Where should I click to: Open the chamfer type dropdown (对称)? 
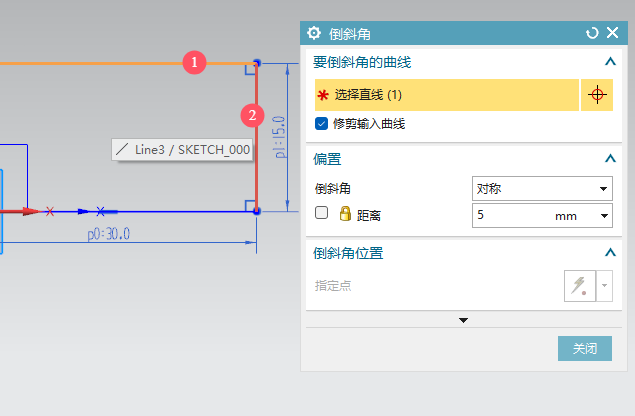click(541, 188)
